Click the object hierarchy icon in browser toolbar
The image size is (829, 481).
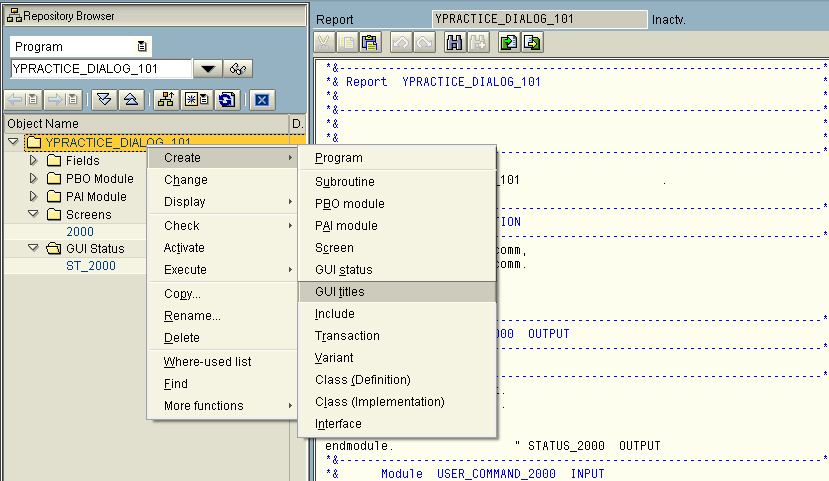point(166,99)
